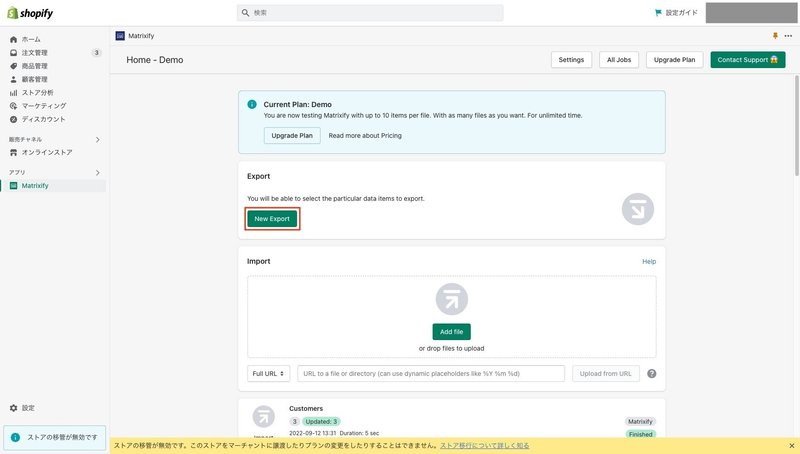This screenshot has height=454, width=800.
Task: Click the info icon in the Current Plan banner
Action: 252,104
